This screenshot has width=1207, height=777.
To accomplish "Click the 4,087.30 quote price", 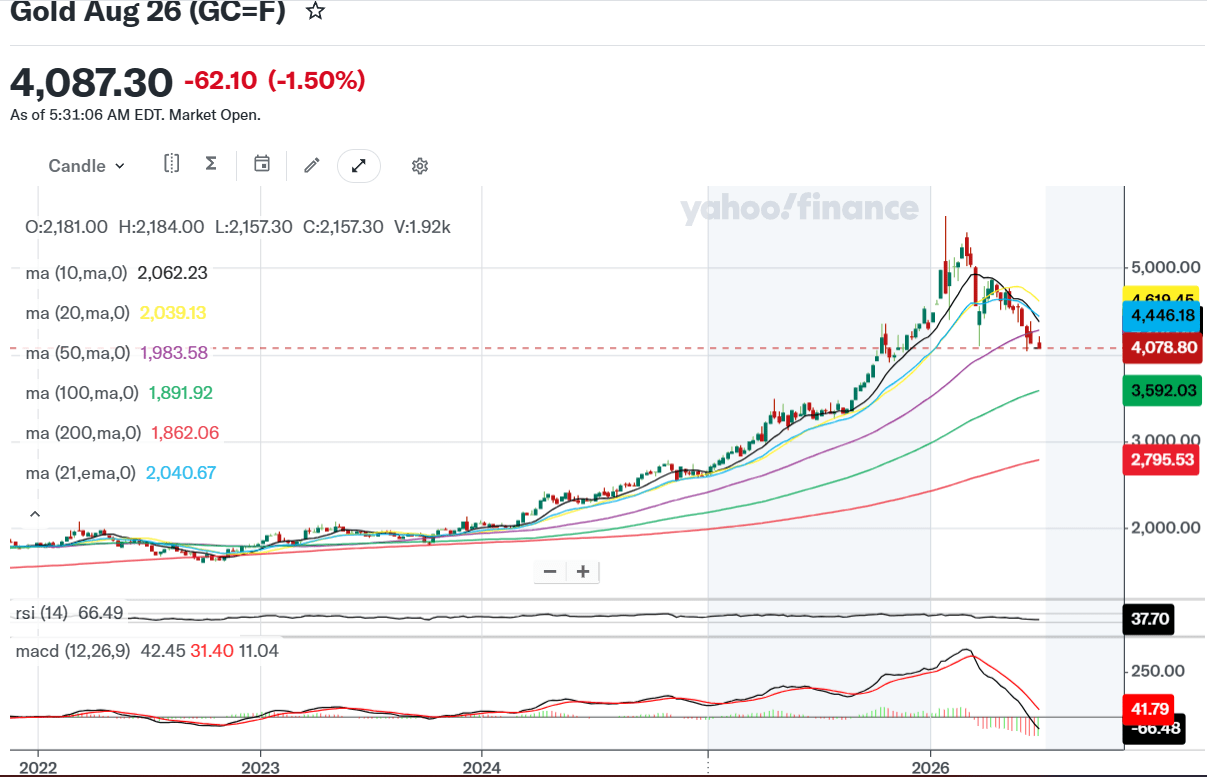I will [x=92, y=82].
